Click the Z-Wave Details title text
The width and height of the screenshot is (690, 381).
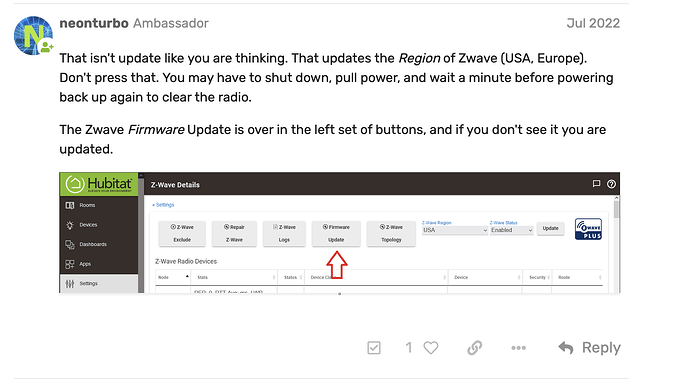tap(175, 185)
